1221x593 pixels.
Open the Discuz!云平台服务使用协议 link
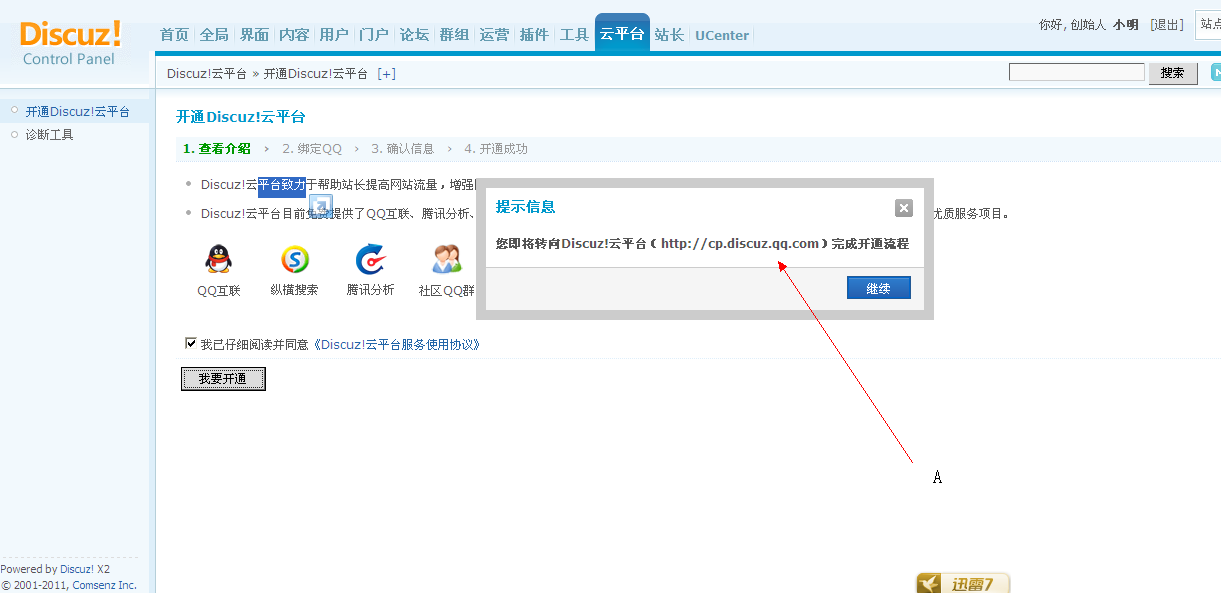[397, 345]
